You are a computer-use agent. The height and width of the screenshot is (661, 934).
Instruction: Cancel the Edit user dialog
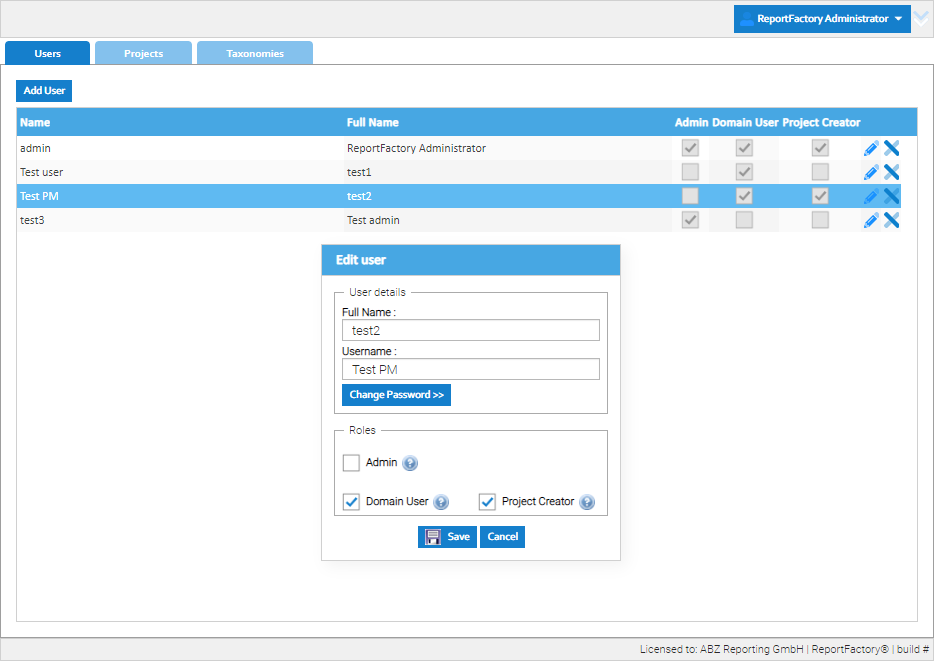(502, 537)
